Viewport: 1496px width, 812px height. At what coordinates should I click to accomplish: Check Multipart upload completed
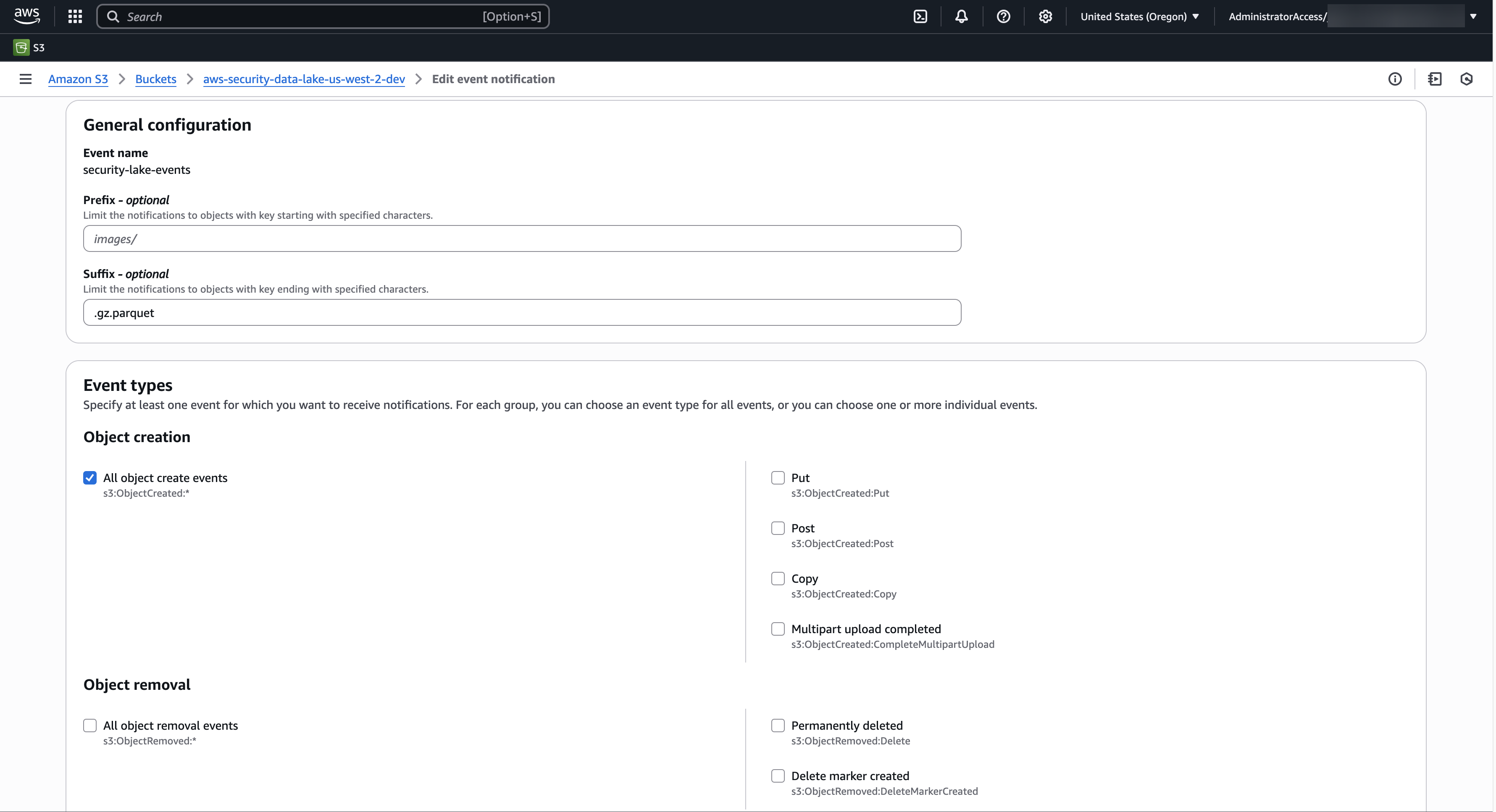pos(778,629)
